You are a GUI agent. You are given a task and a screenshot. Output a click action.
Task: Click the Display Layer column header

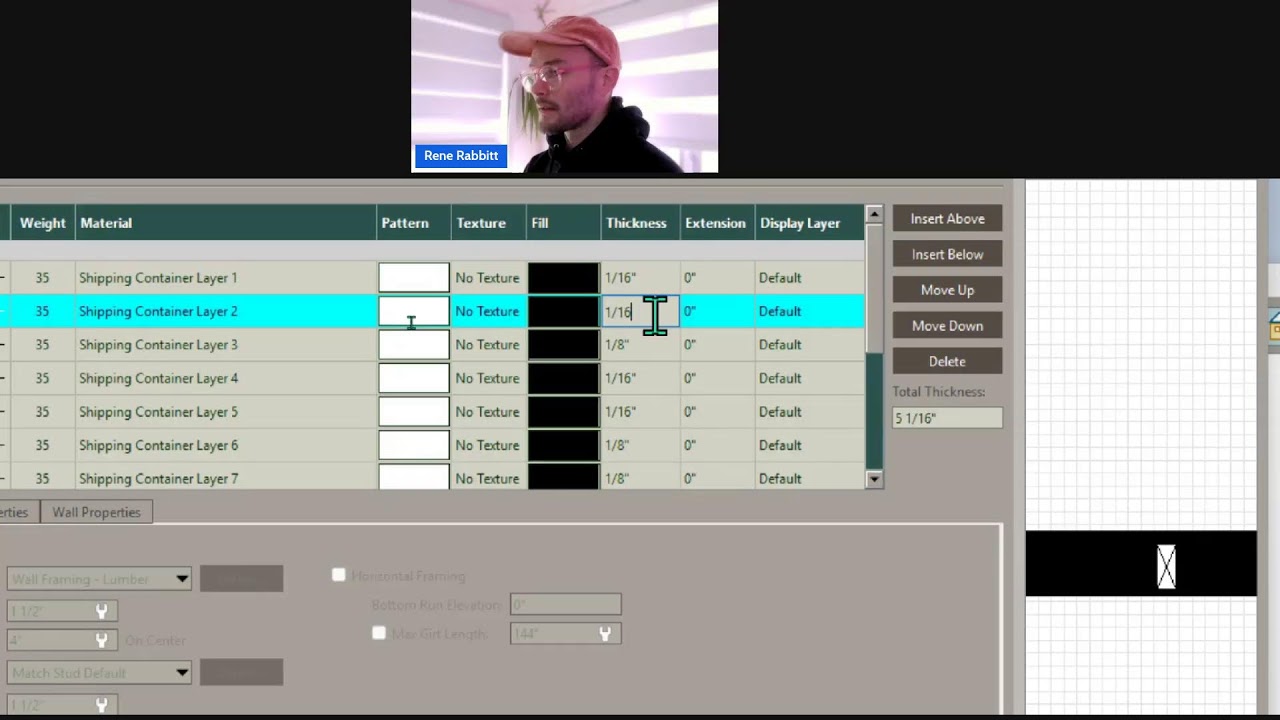point(810,223)
